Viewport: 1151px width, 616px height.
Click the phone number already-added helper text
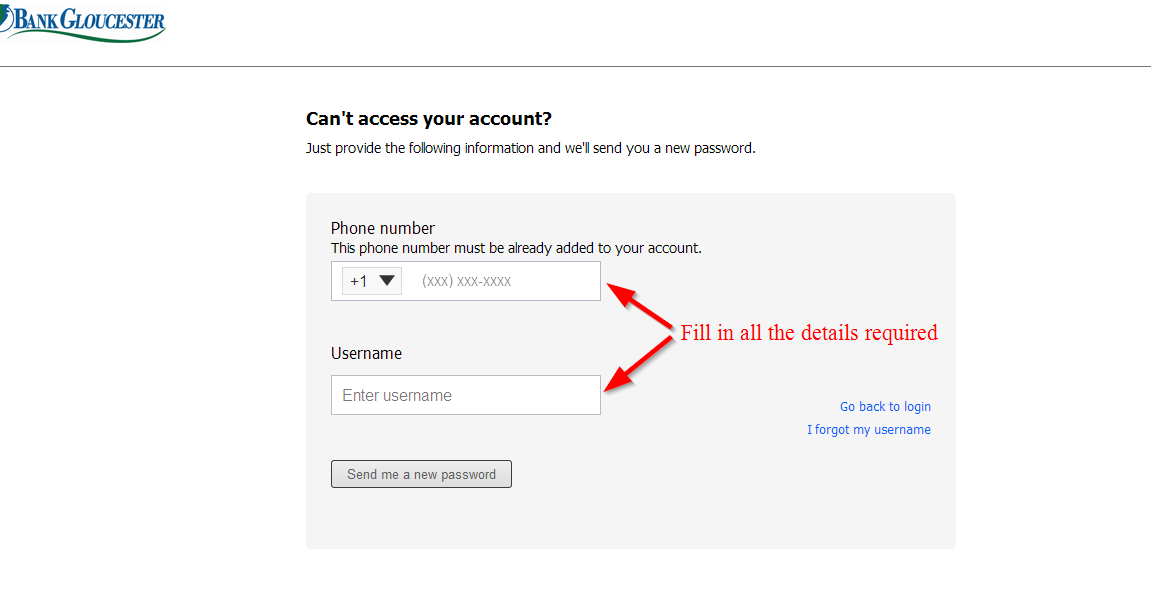pyautogui.click(x=516, y=248)
